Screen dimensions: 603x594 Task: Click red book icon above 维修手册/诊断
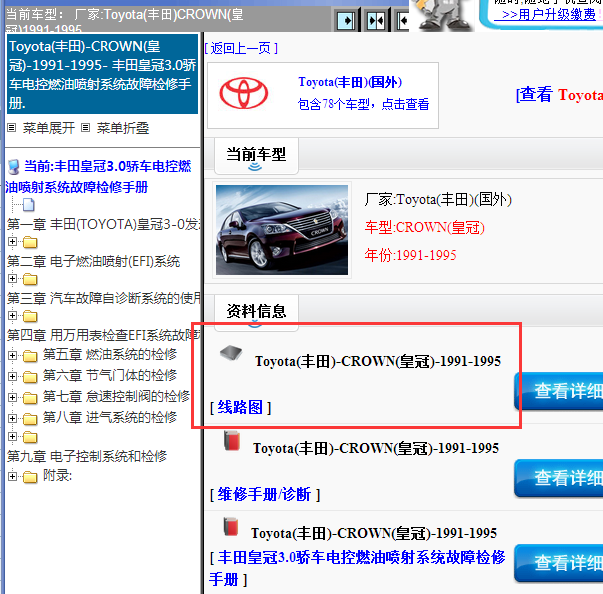tap(232, 441)
